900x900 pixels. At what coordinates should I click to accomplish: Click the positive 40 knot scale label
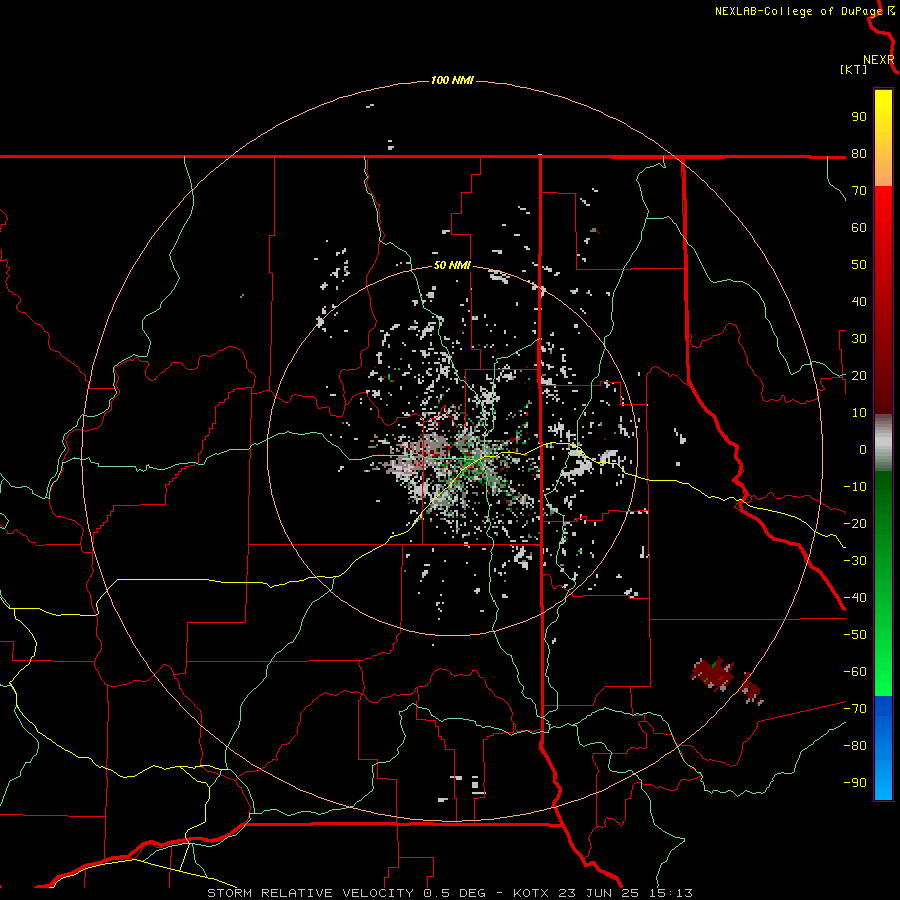click(x=859, y=302)
